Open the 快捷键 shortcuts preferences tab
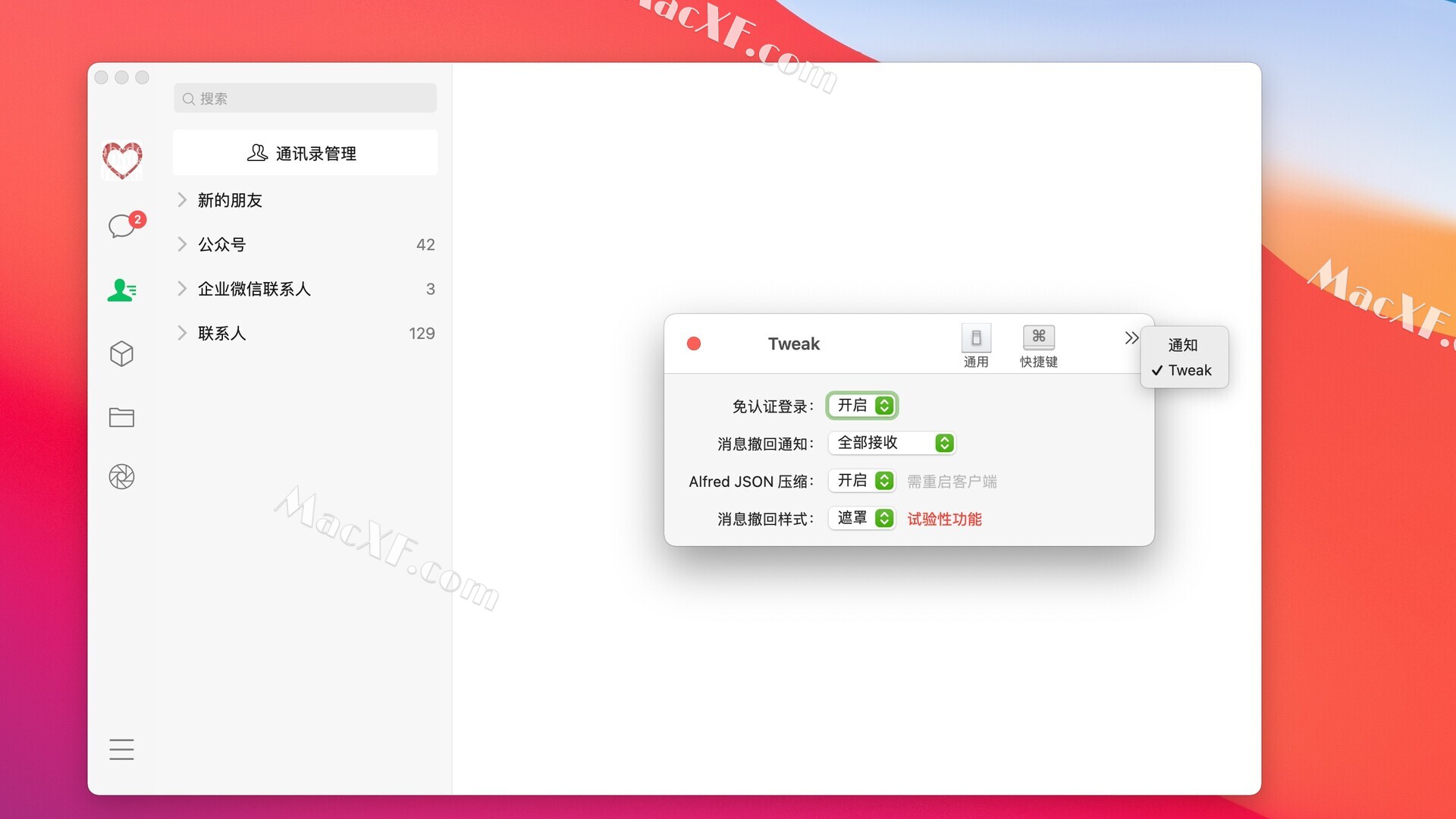Image resolution: width=1456 pixels, height=819 pixels. 1038,346
